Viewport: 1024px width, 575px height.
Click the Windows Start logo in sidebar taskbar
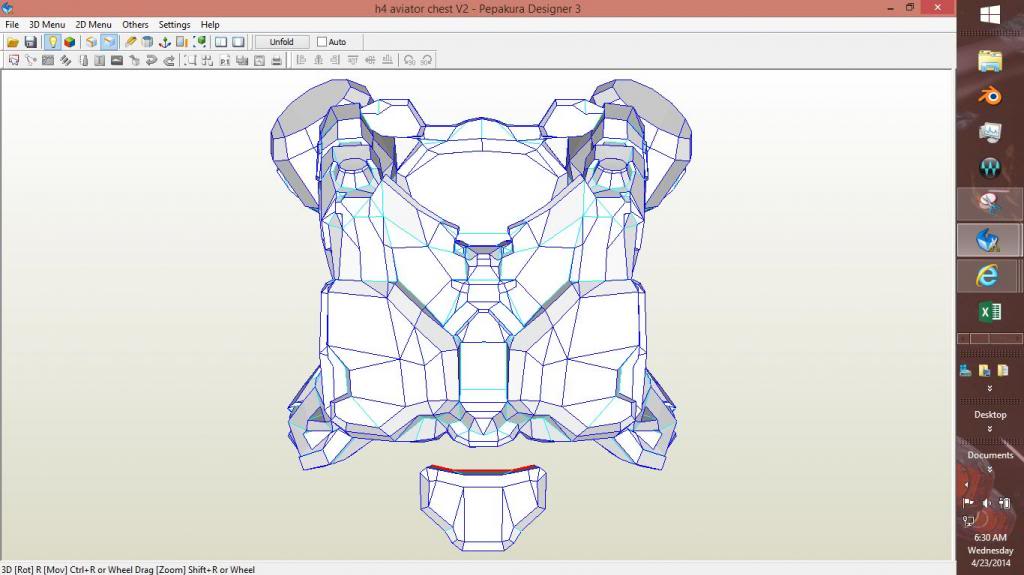point(990,14)
